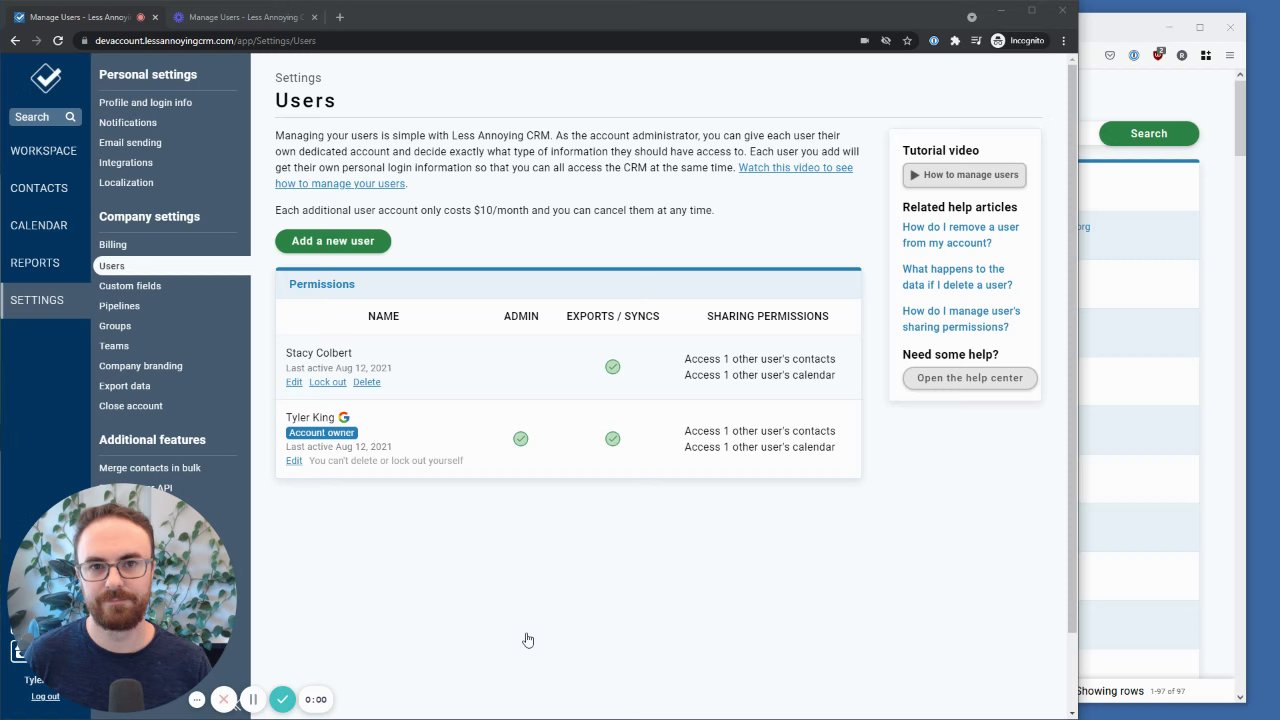1280x720 pixels.
Task: Open Custom fields settings
Action: 130,286
